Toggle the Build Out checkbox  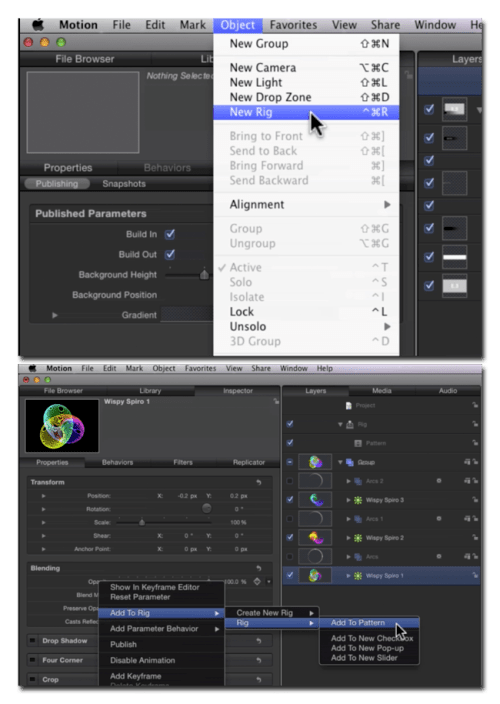pyautogui.click(x=170, y=254)
